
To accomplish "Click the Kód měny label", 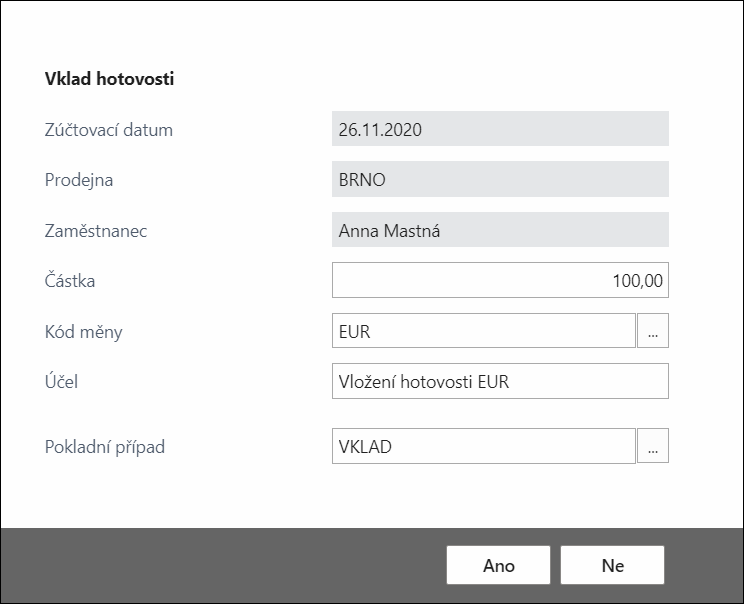I will pyautogui.click(x=84, y=331).
